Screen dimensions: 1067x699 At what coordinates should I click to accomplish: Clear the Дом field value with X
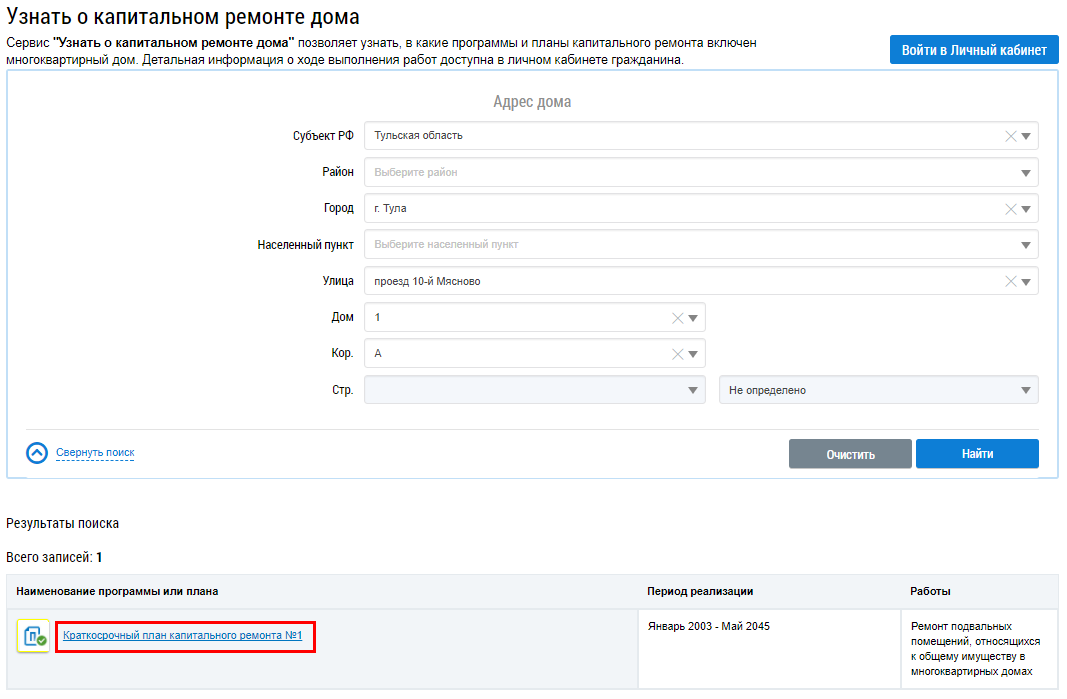coord(677,318)
